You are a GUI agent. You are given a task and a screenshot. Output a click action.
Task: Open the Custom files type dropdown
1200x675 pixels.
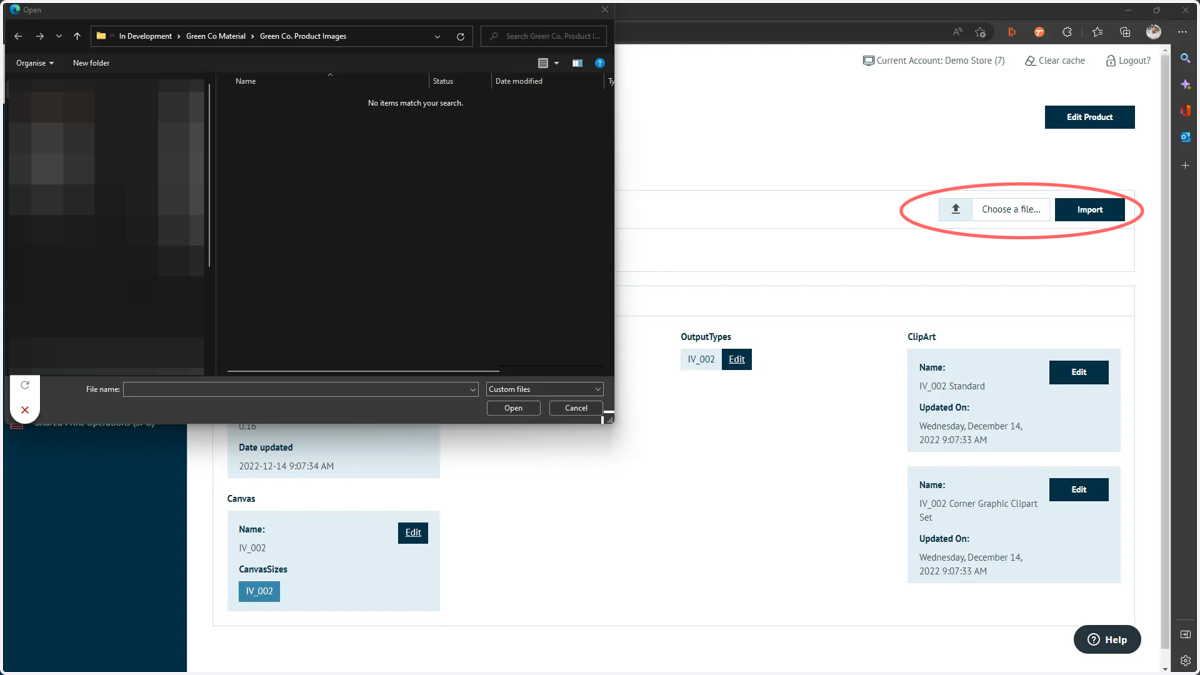coord(545,389)
